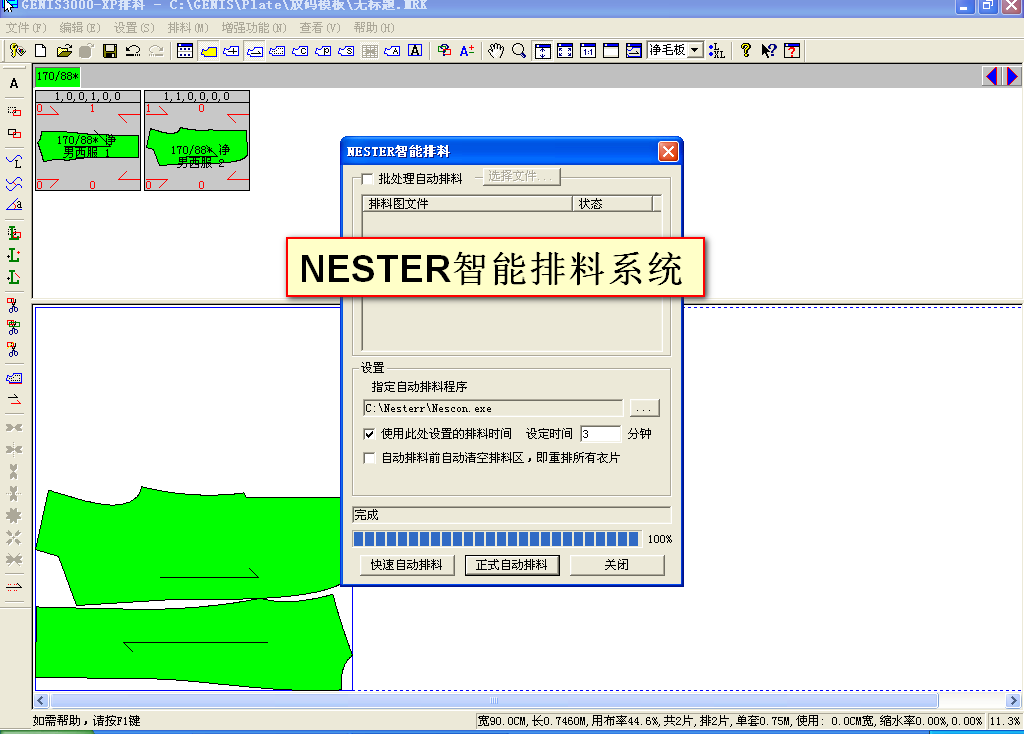Close the NESTER智能排料 dialog with red X
Screen dimensions: 1024x734
point(668,152)
